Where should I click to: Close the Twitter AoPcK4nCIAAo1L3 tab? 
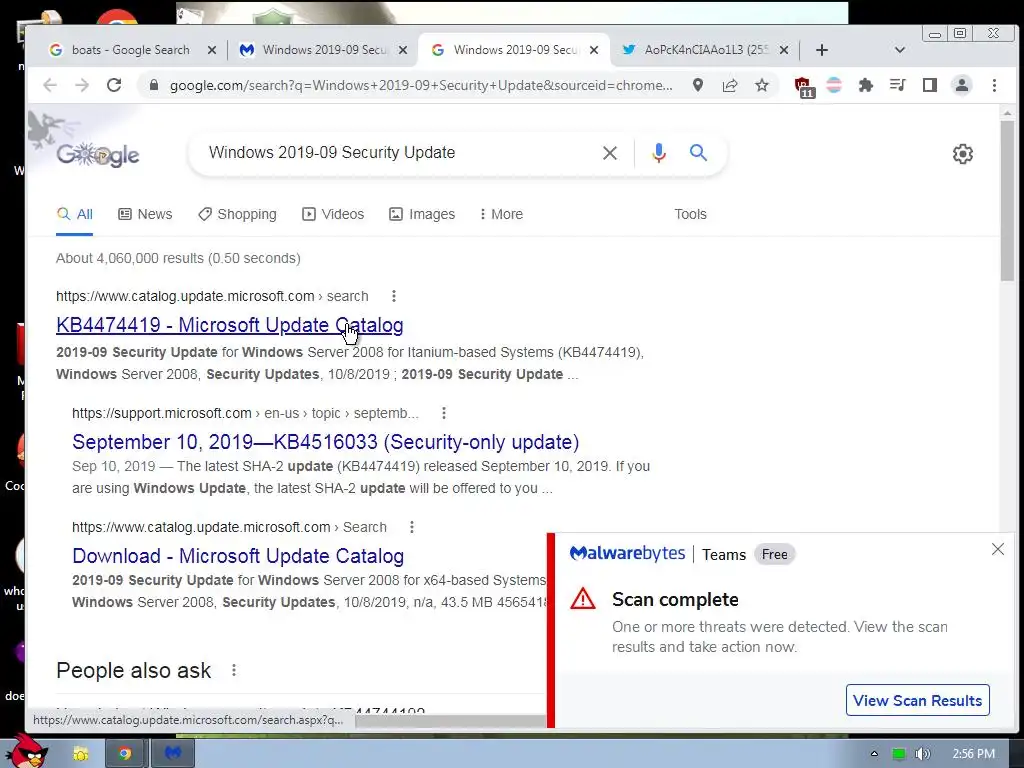pos(784,50)
